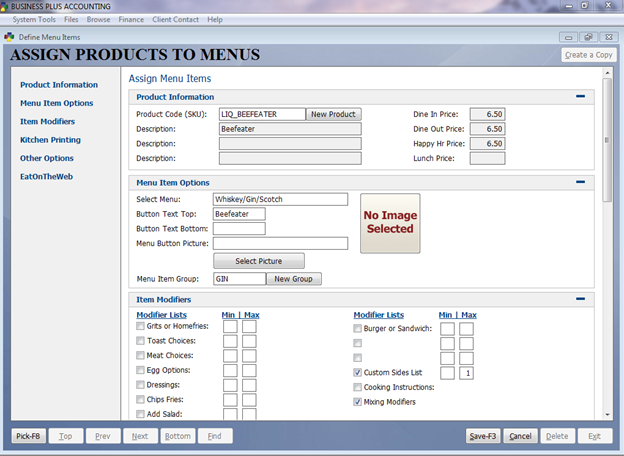Open the Browse menu
This screenshot has width=624, height=456.
pos(98,19)
